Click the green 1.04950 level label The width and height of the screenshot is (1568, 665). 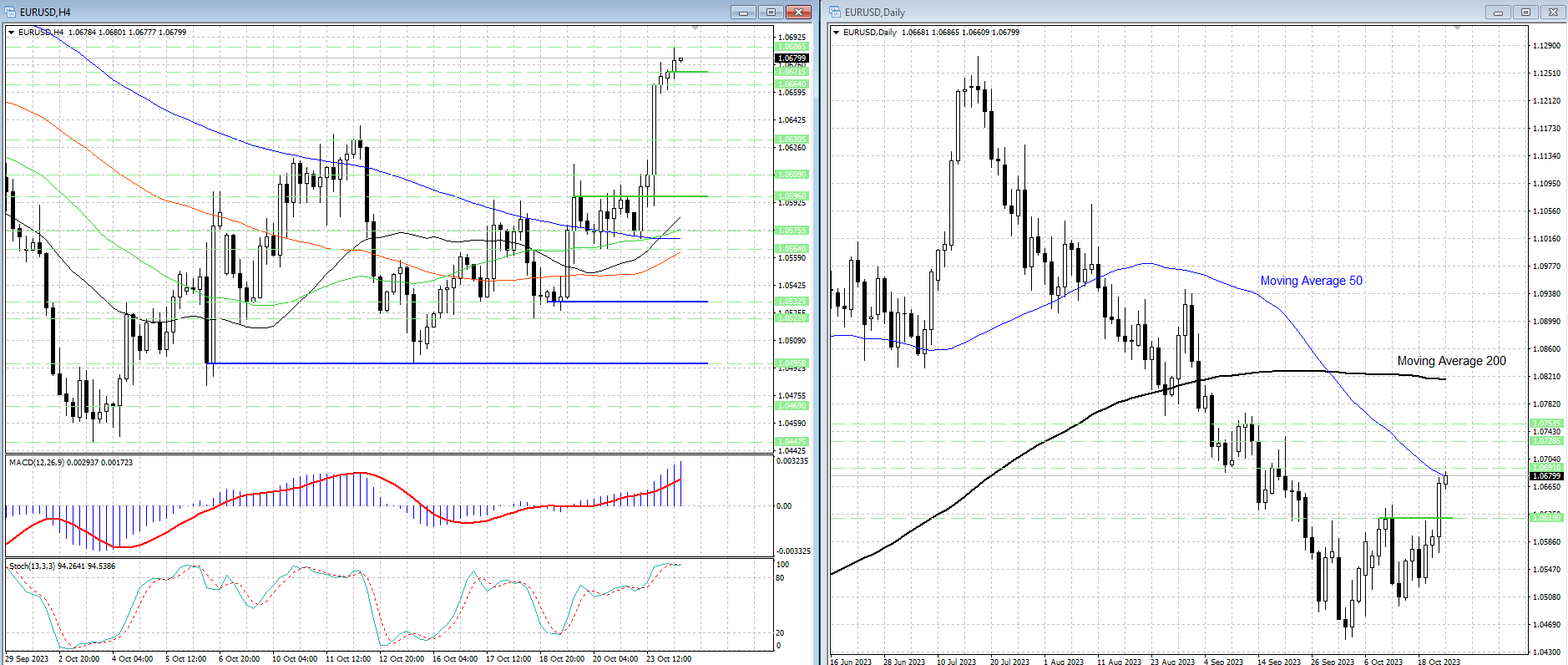pos(792,363)
